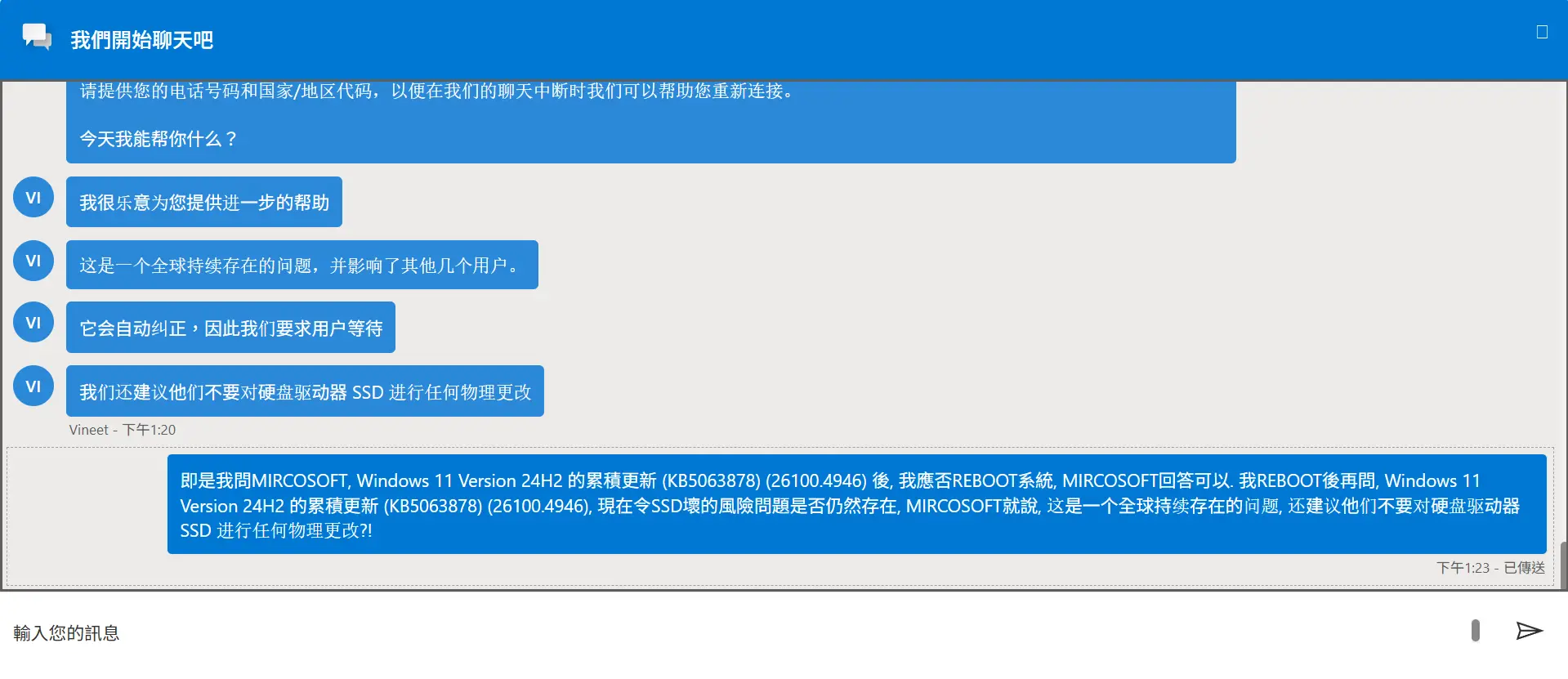The height and width of the screenshot is (679, 1568).
Task: Click the Vineet - 下午1:20 timestamp
Action: 123,430
